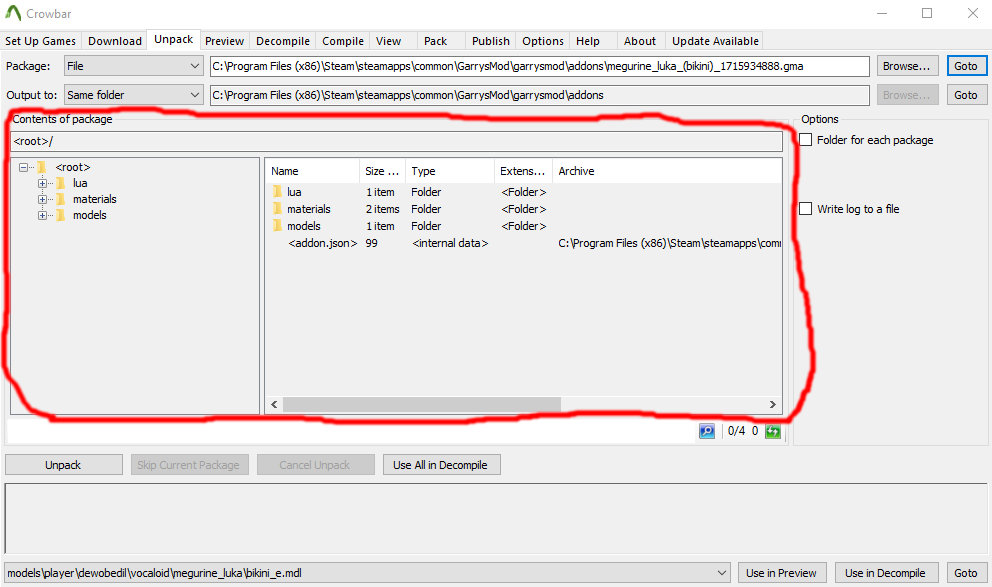Go to the Compile tab
The width and height of the screenshot is (992, 587).
[x=343, y=41]
